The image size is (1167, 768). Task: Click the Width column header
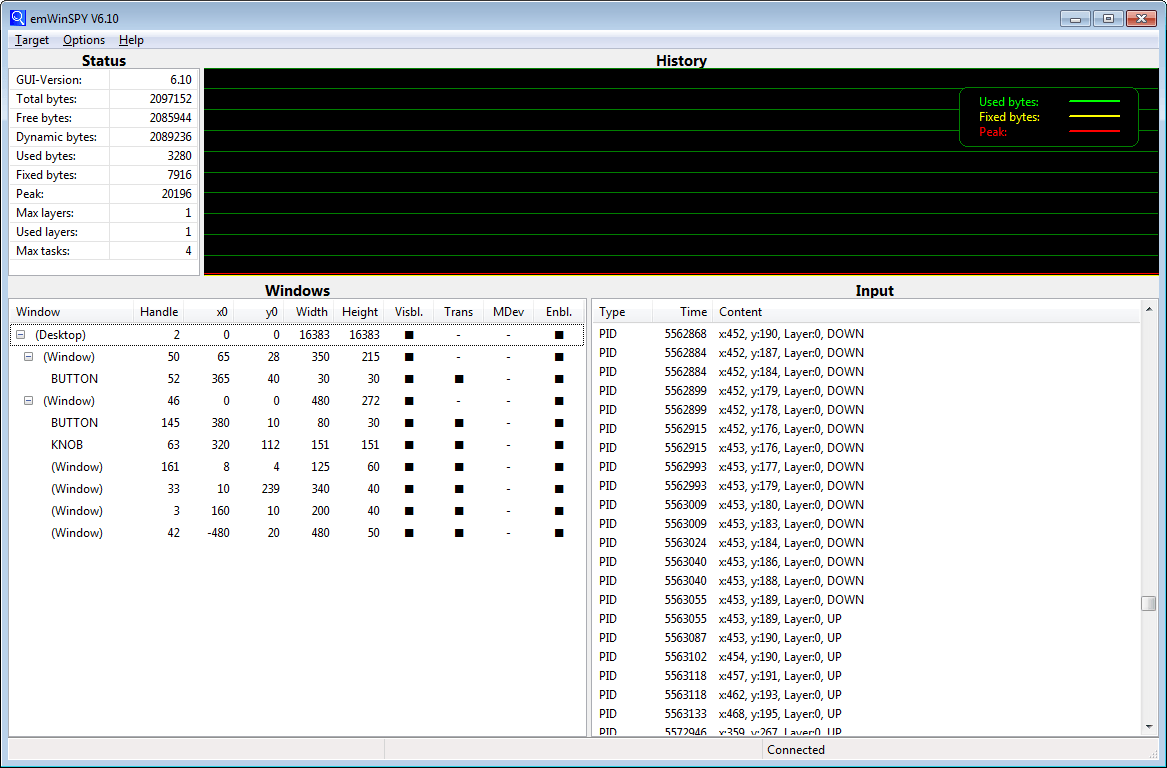coord(311,311)
